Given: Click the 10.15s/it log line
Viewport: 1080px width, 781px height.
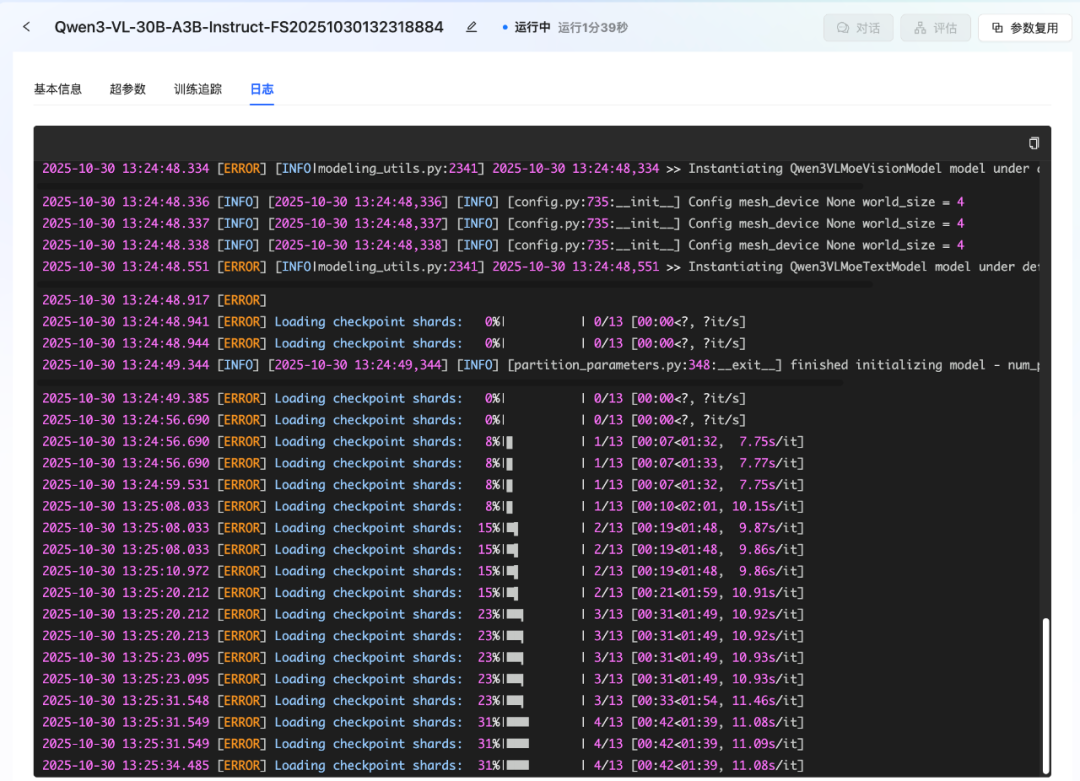Looking at the screenshot, I should tap(423, 506).
